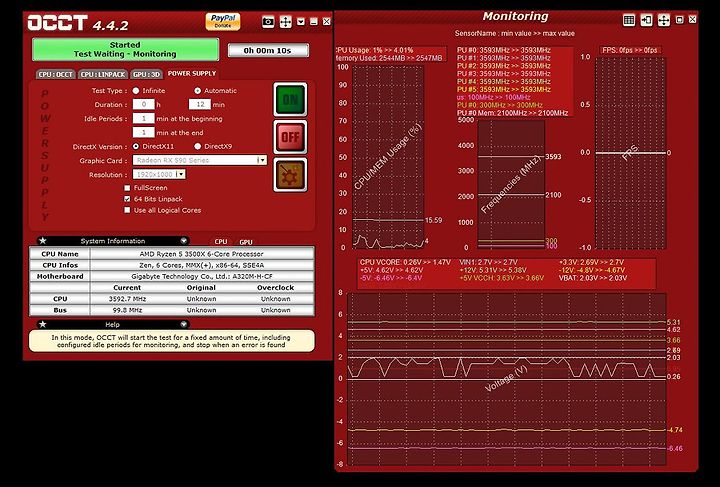Click the Voltage (V) graph

point(506,379)
